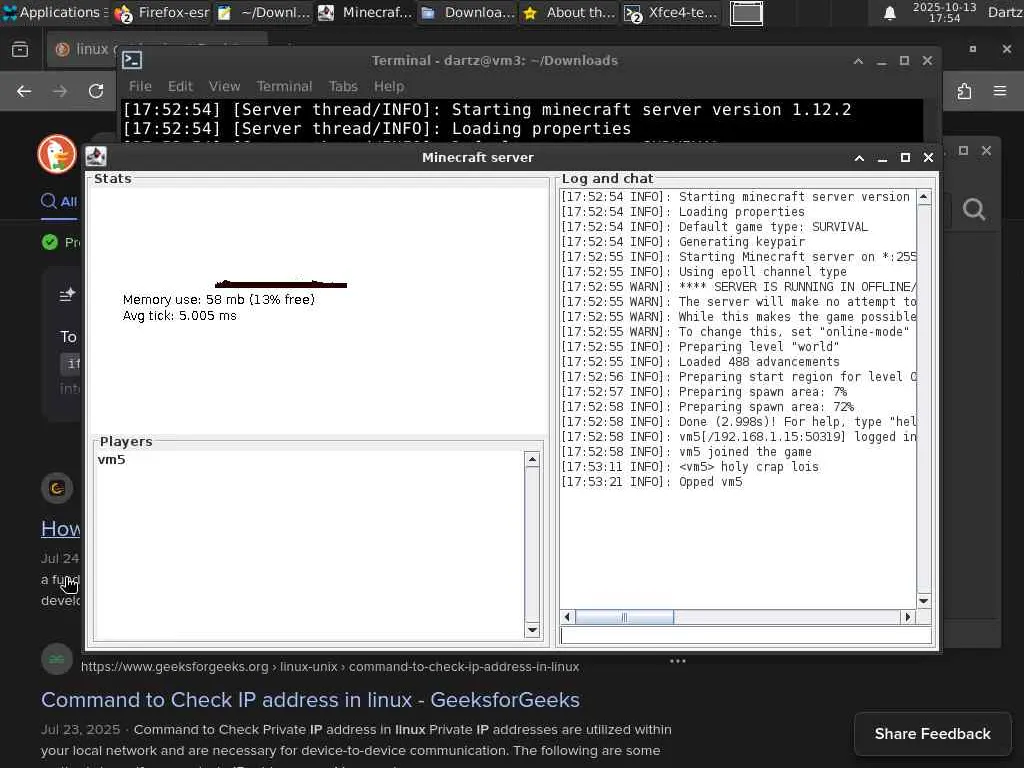Click the log horizontal scrollbar thumb
Image resolution: width=1024 pixels, height=768 pixels.
coord(624,617)
